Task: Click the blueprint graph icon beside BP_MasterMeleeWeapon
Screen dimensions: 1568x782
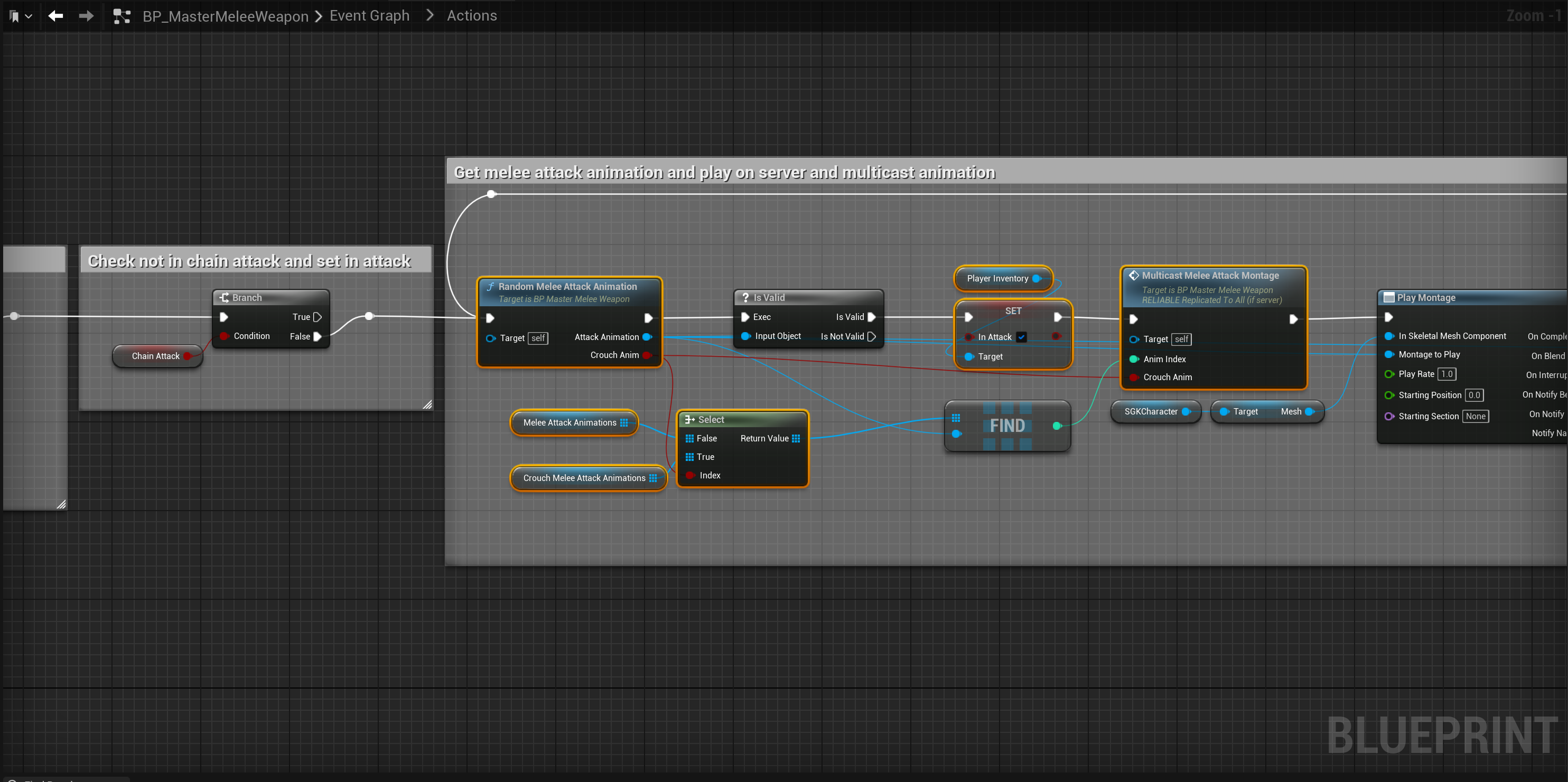Action: (x=122, y=16)
